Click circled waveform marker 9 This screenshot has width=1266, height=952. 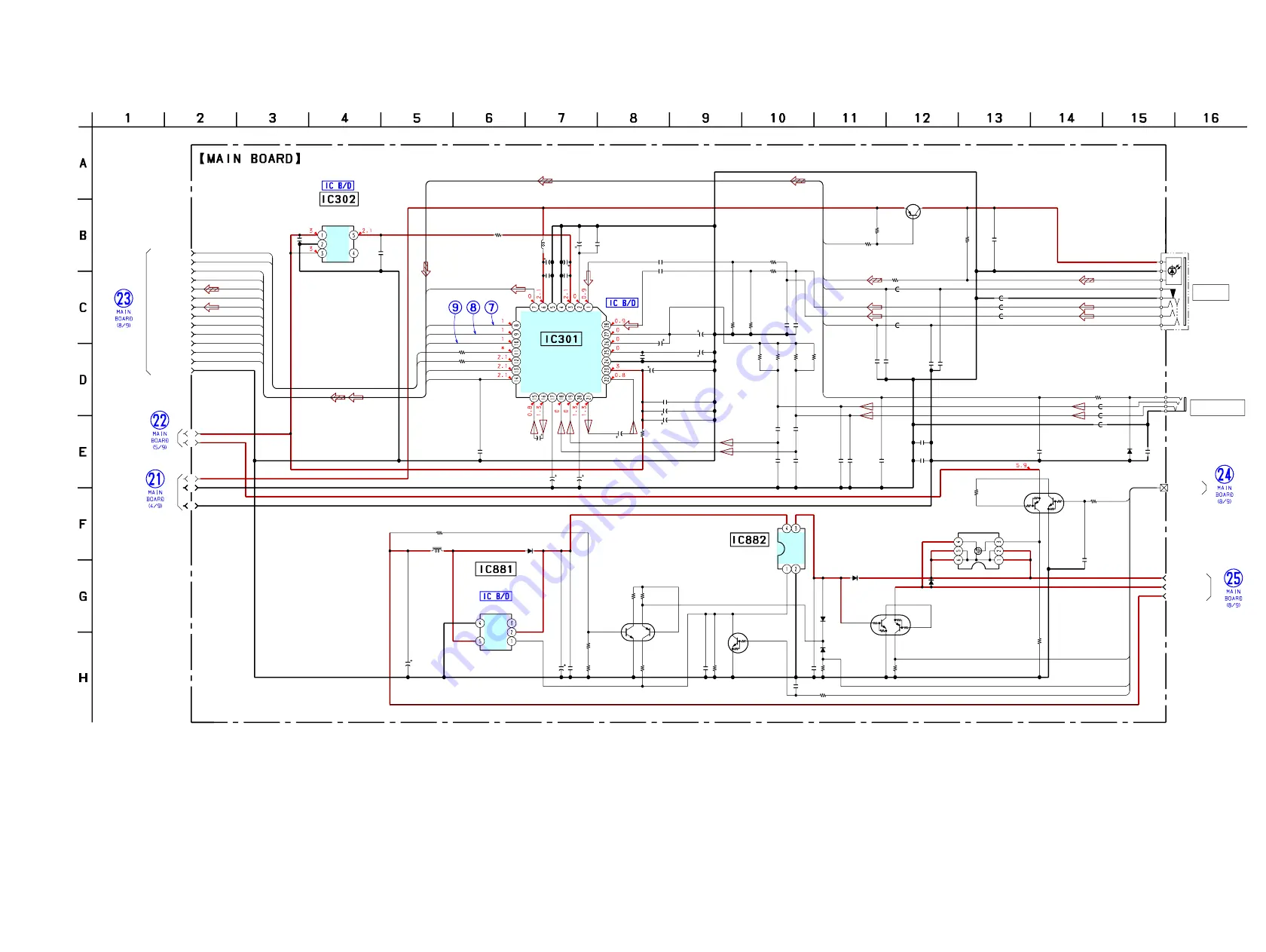pos(455,308)
